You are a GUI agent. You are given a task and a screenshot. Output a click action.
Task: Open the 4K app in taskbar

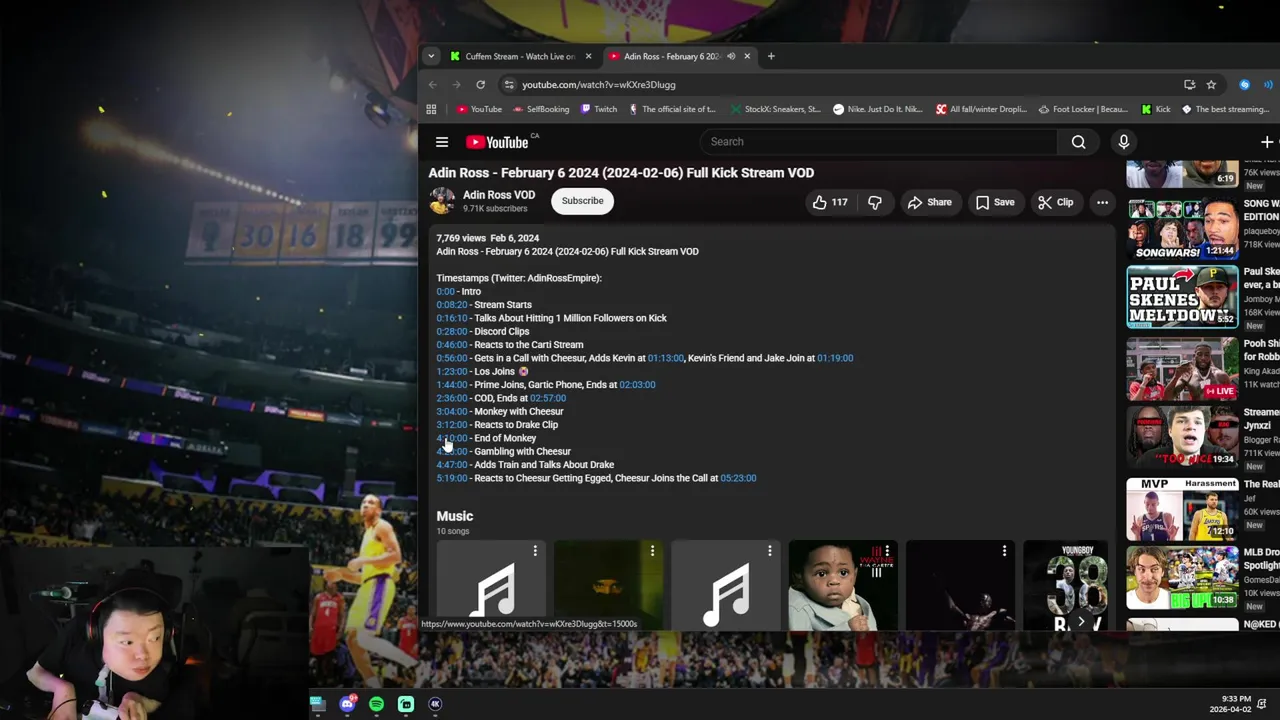pyautogui.click(x=435, y=704)
